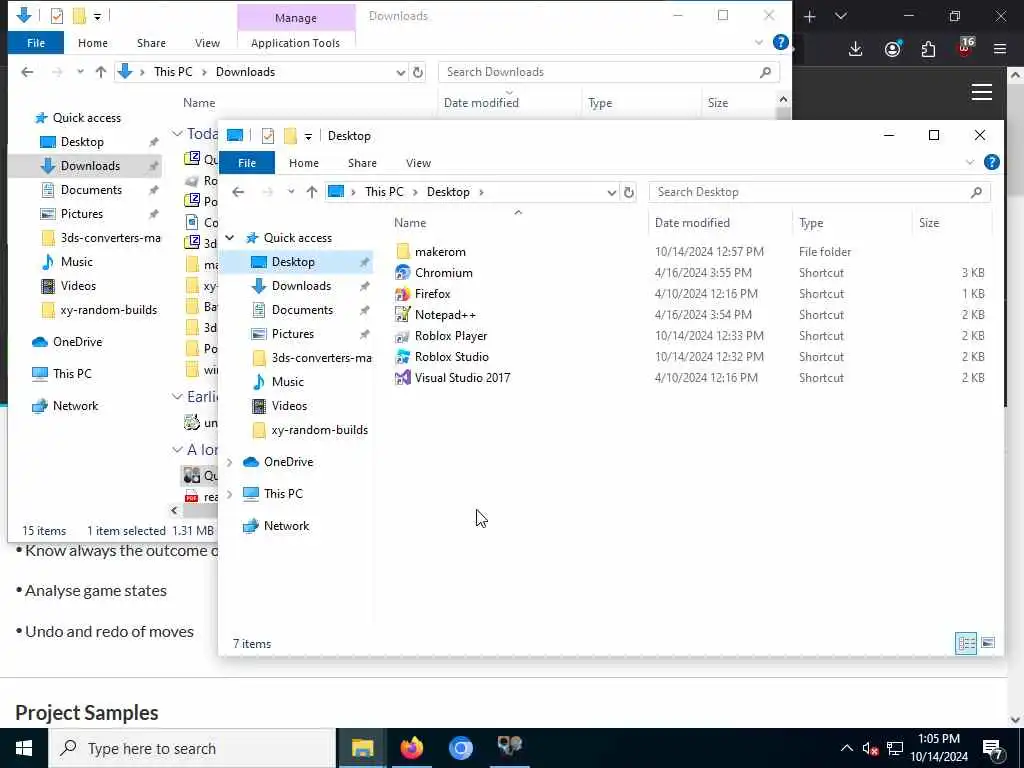Click Properties quick access icon in Desktop title bar

(x=268, y=136)
